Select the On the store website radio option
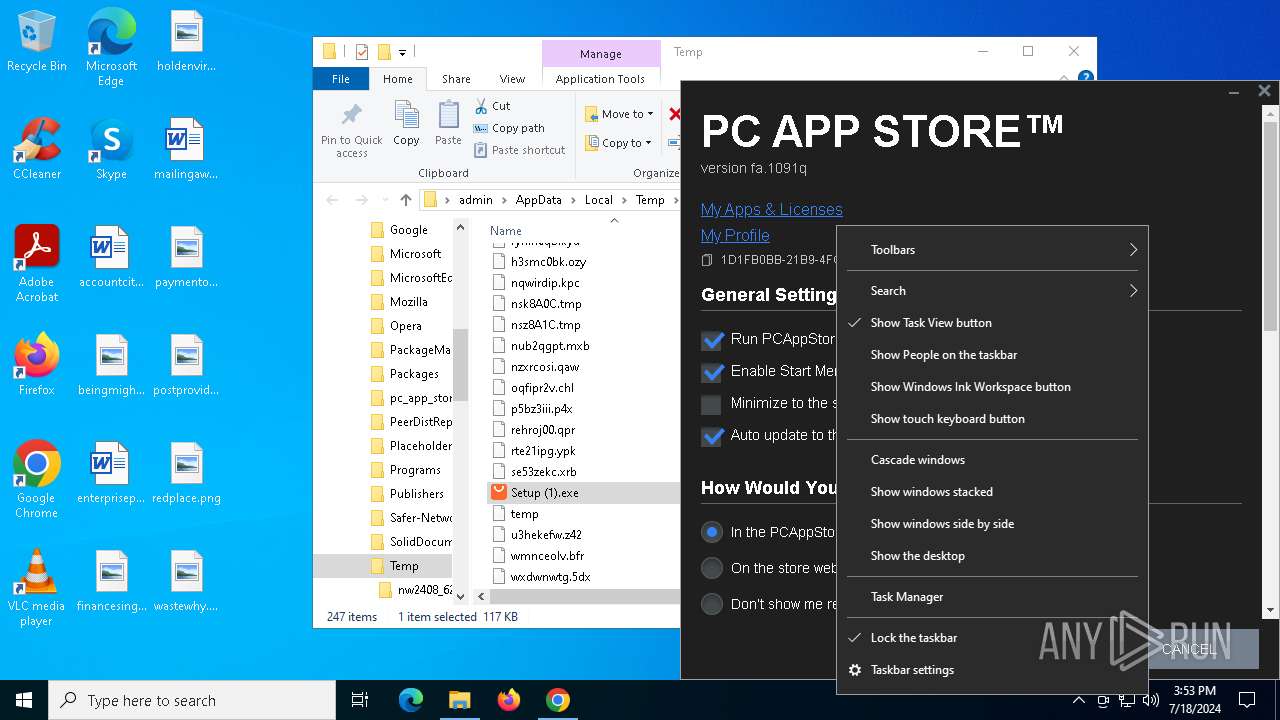1280x720 pixels. [x=711, y=568]
